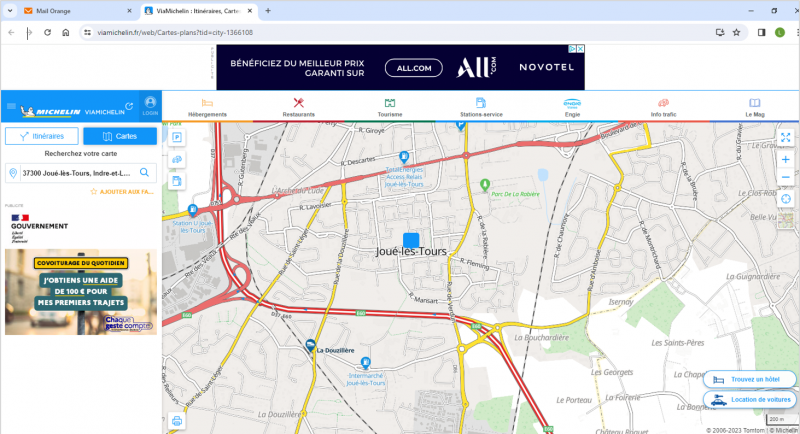Image resolution: width=800 pixels, height=434 pixels.
Task: Click the print map icon
Action: (x=177, y=421)
